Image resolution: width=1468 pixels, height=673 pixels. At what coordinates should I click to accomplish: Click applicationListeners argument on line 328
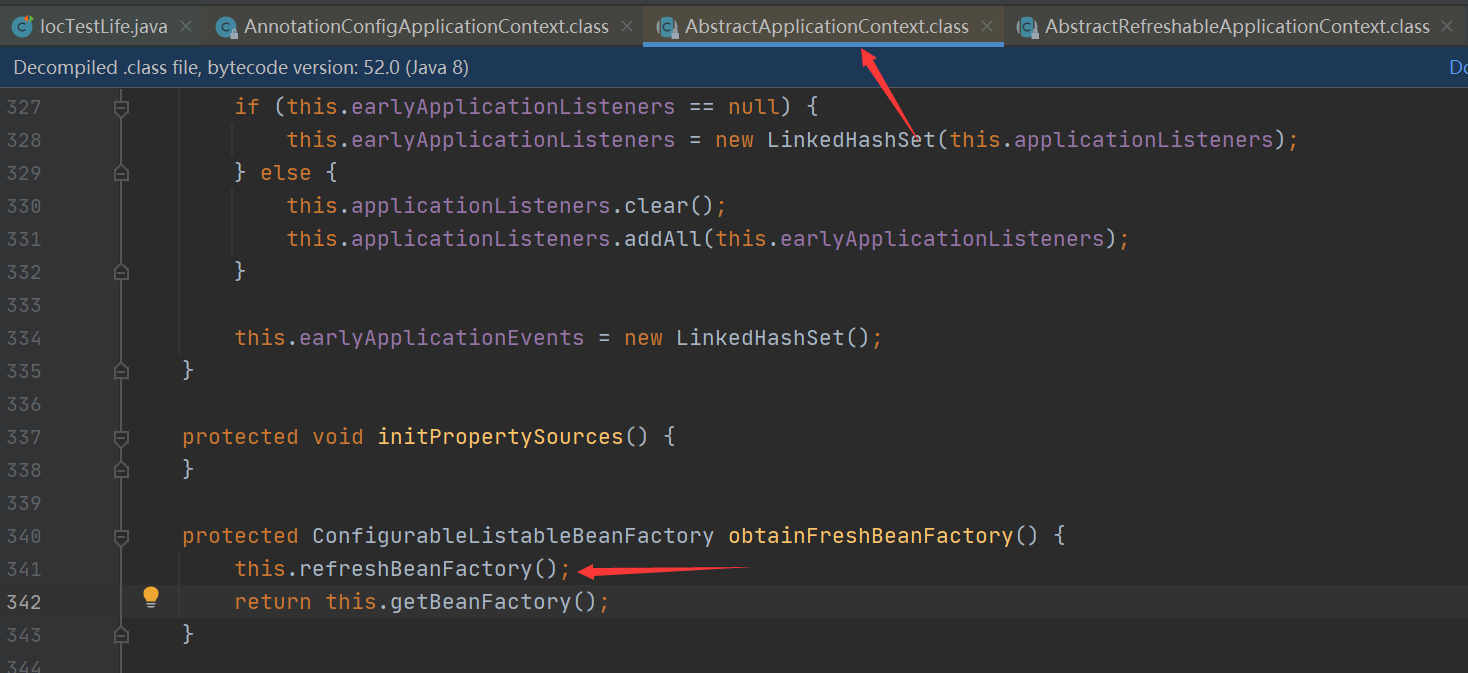[x=1144, y=140]
